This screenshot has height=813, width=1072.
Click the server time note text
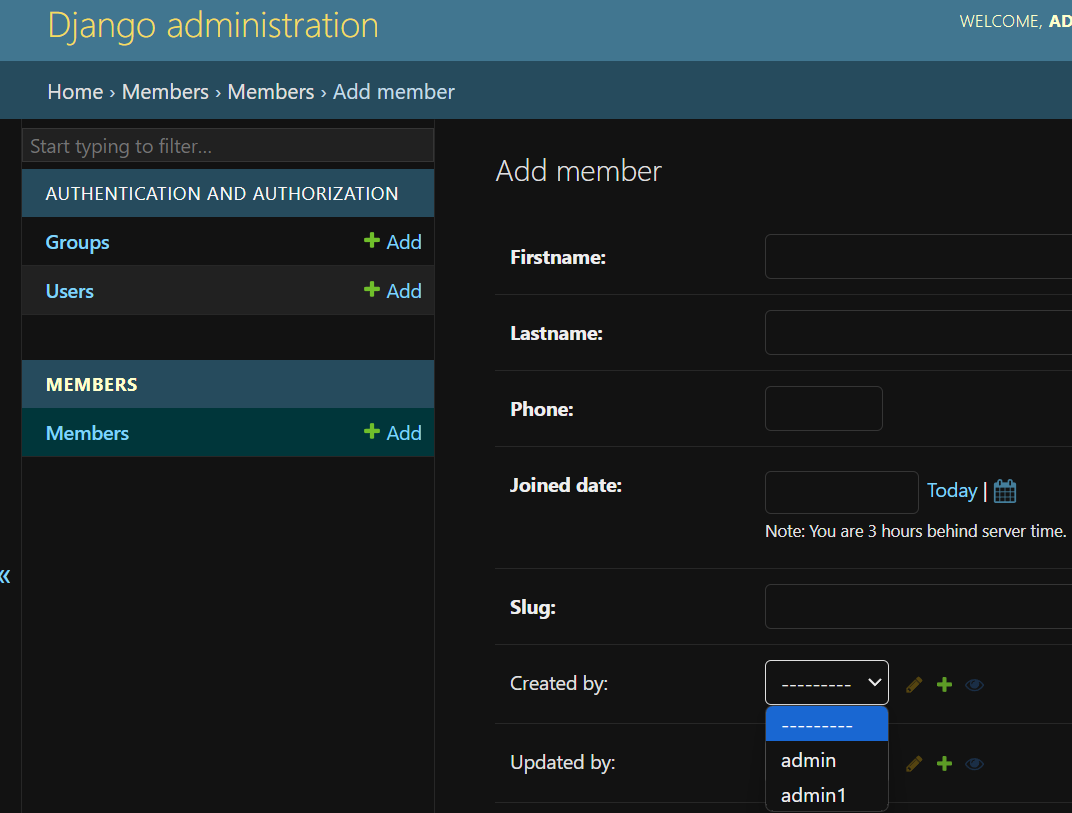click(x=915, y=531)
